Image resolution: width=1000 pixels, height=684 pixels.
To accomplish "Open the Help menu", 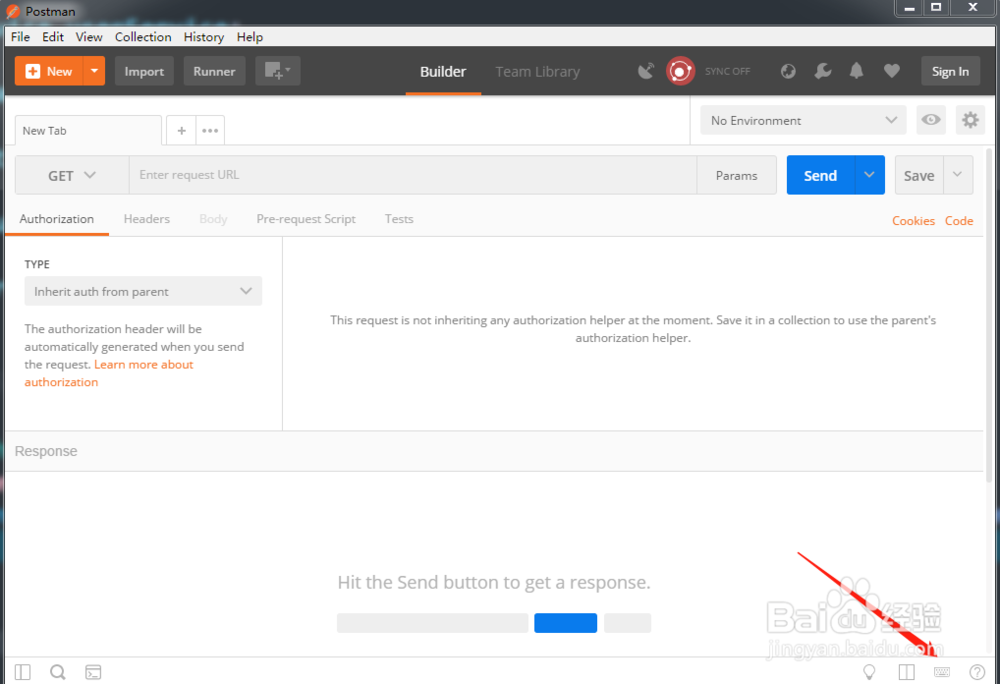I will 249,37.
